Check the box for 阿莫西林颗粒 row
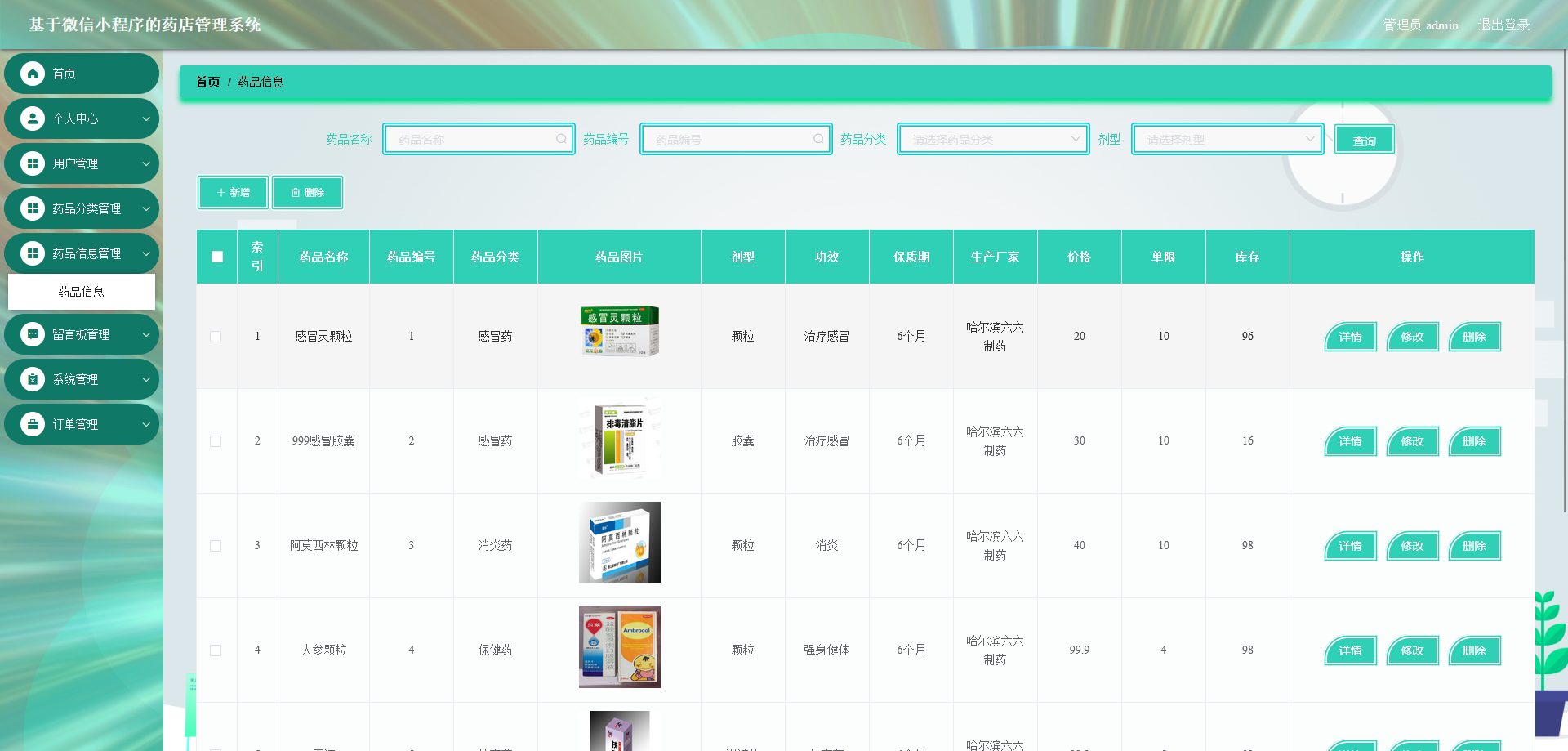1568x751 pixels. (216, 546)
